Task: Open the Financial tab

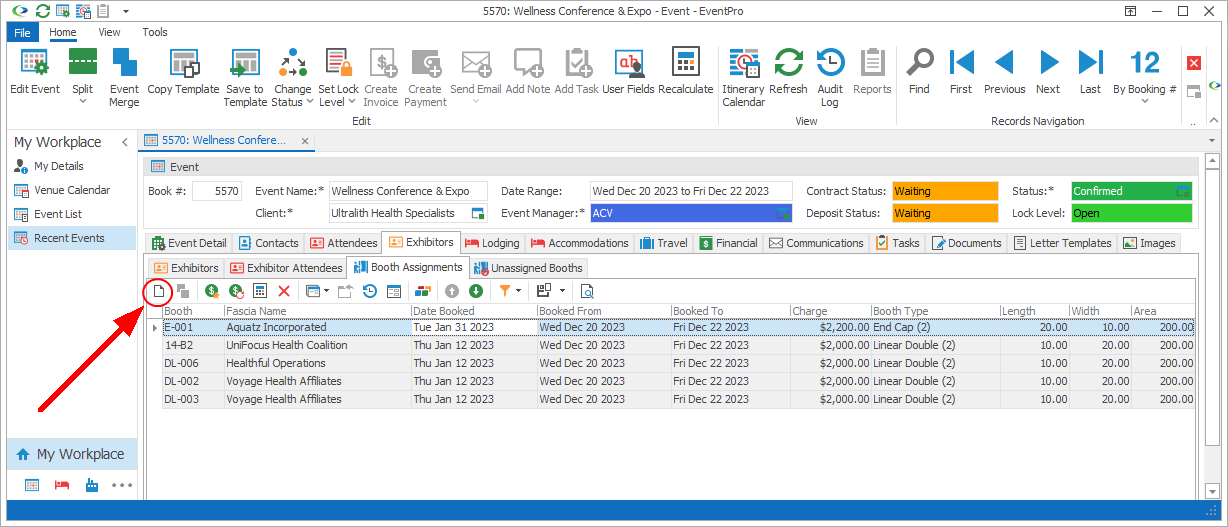Action: 728,243
